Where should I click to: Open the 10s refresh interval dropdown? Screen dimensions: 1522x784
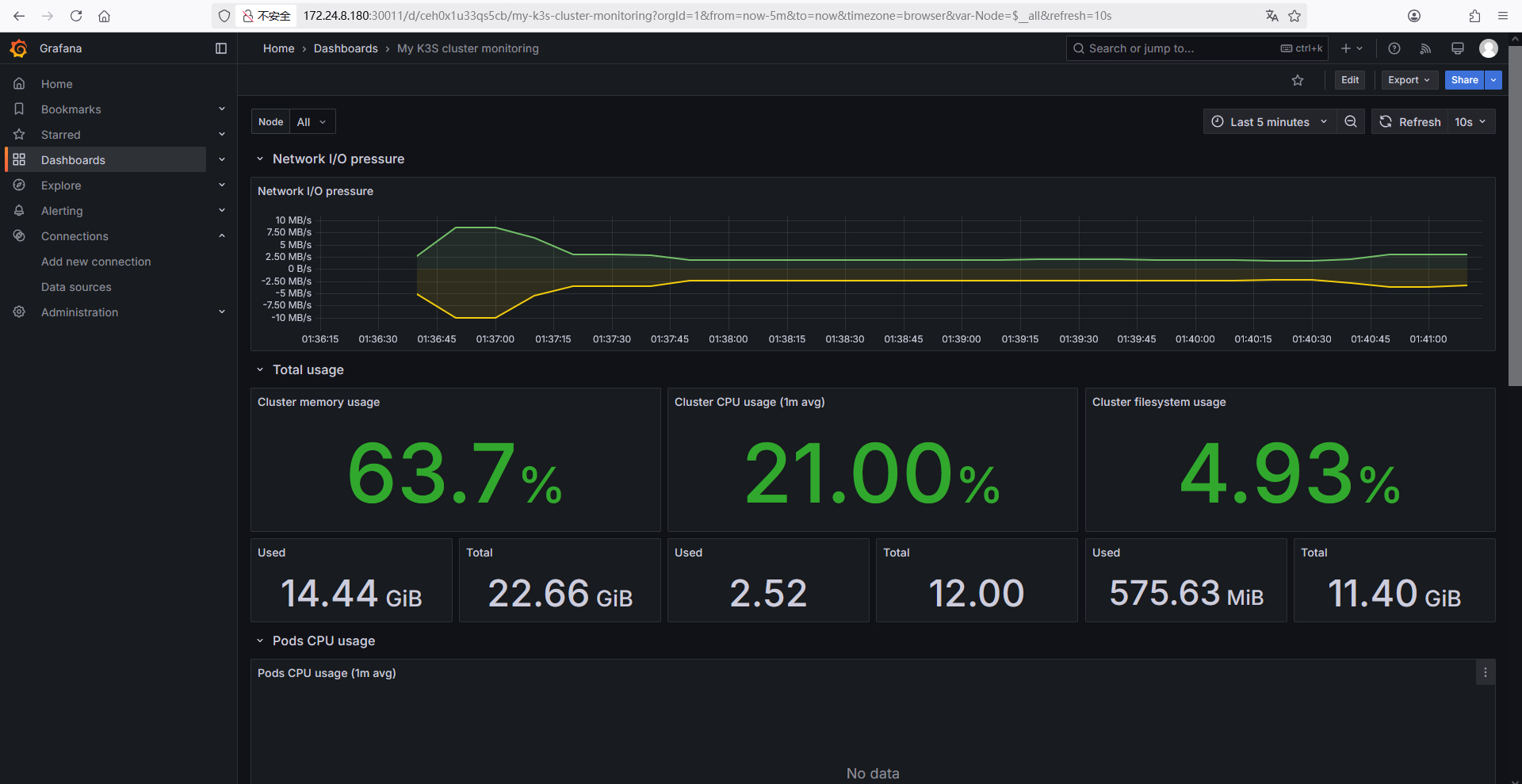[1470, 122]
